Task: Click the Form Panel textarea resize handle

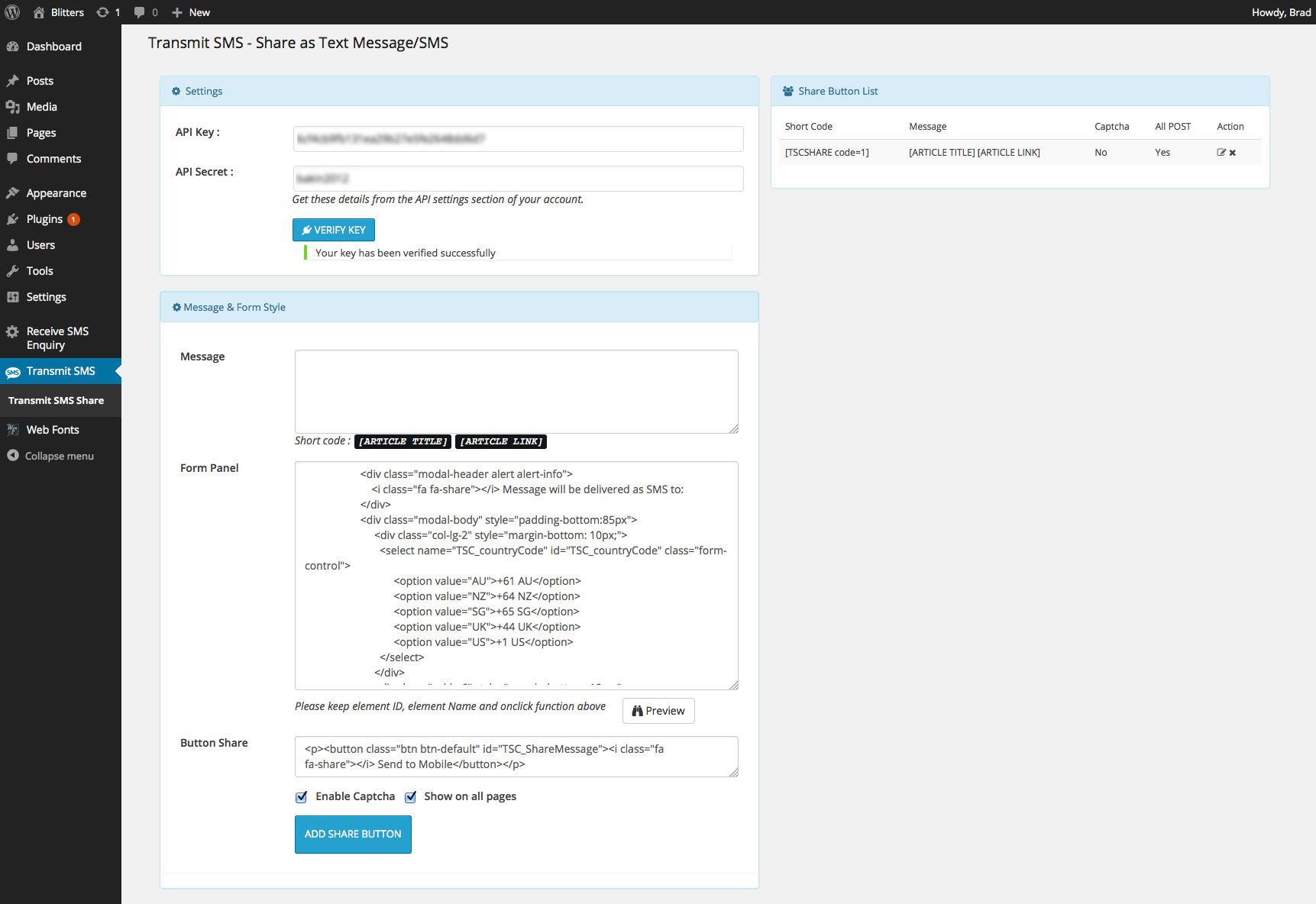Action: 733,685
